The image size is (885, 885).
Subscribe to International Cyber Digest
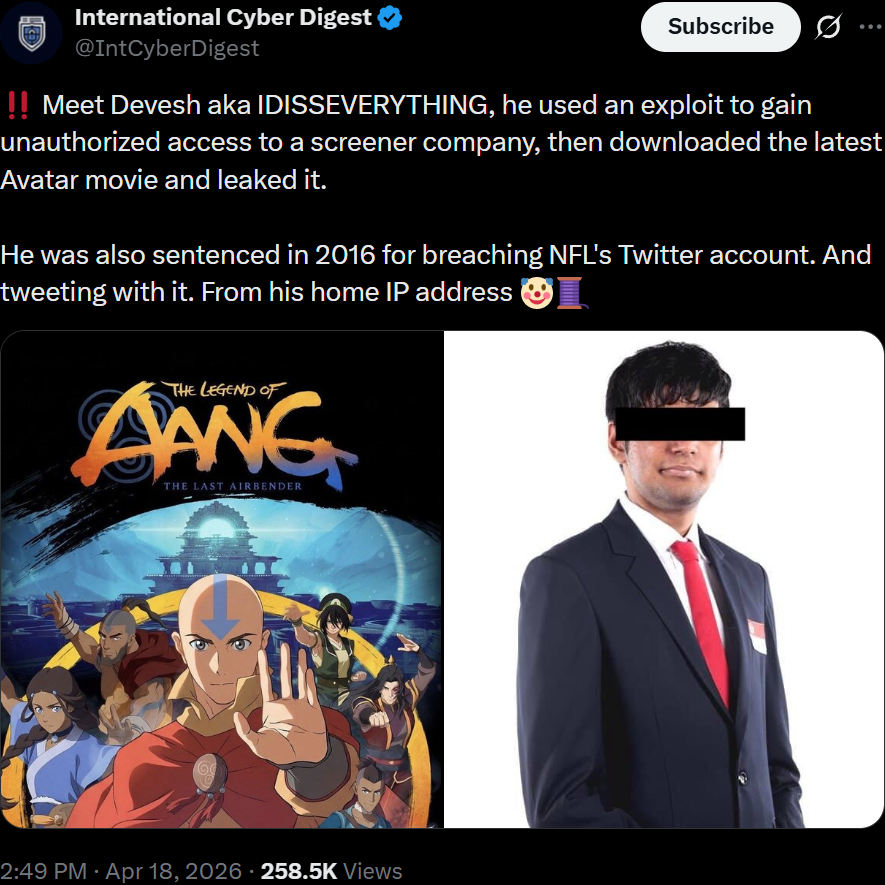[721, 27]
